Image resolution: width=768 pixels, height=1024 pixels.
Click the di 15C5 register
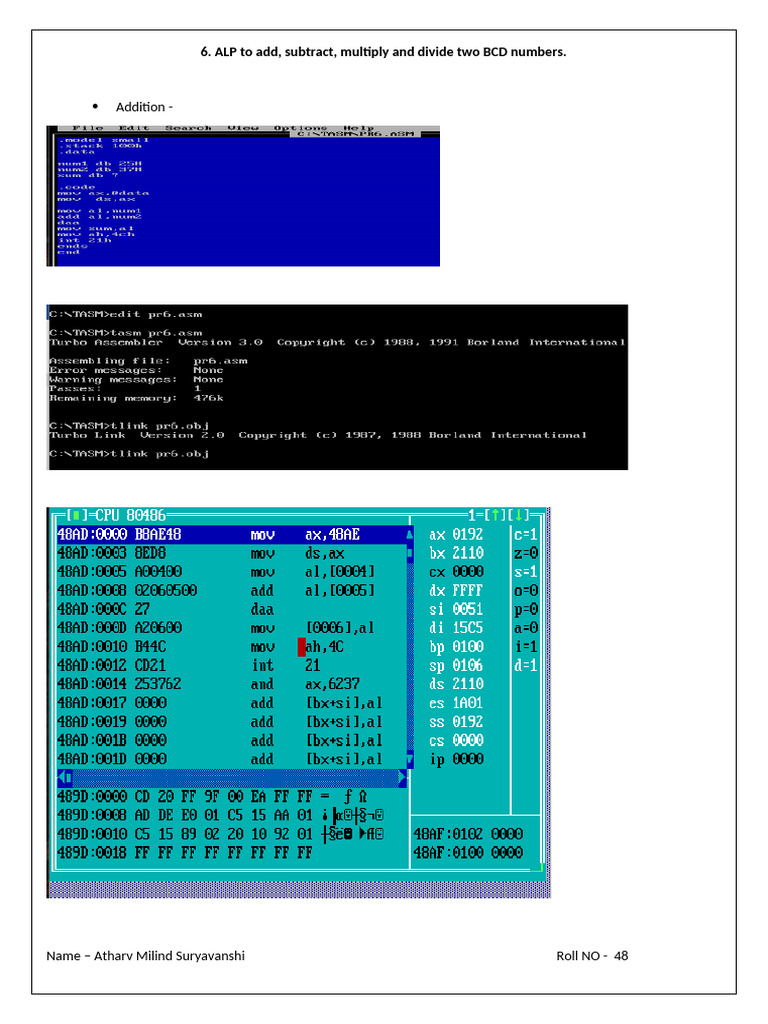coord(456,628)
